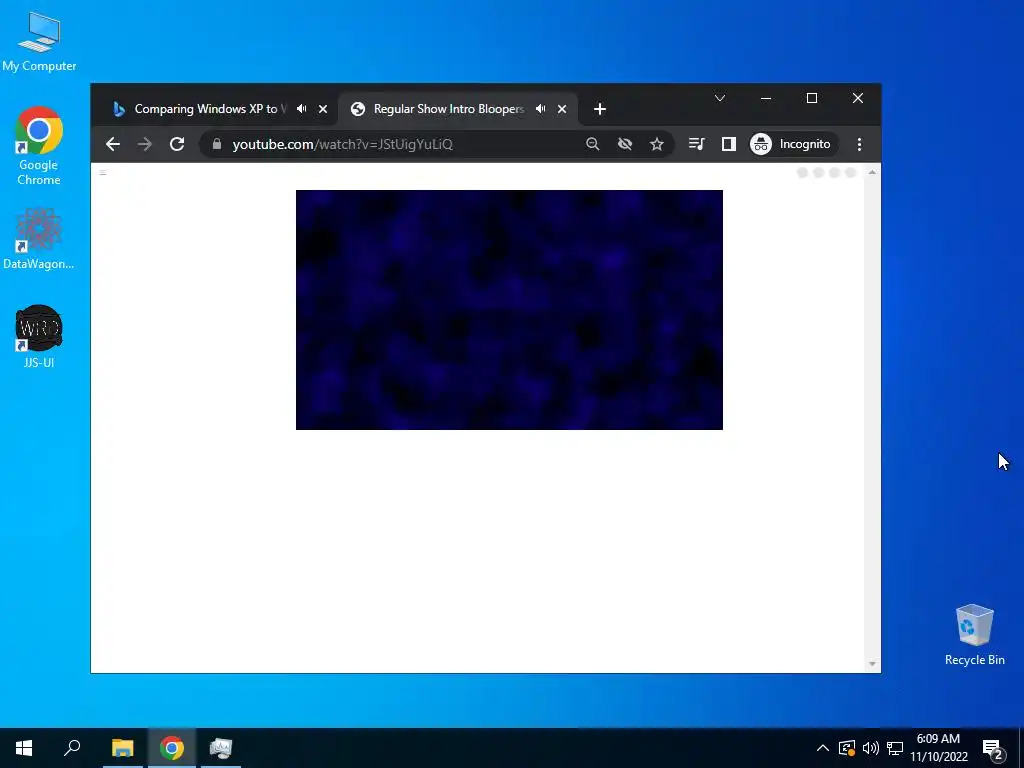Expand the tab search dropdown arrow
This screenshot has height=768, width=1024.
720,98
